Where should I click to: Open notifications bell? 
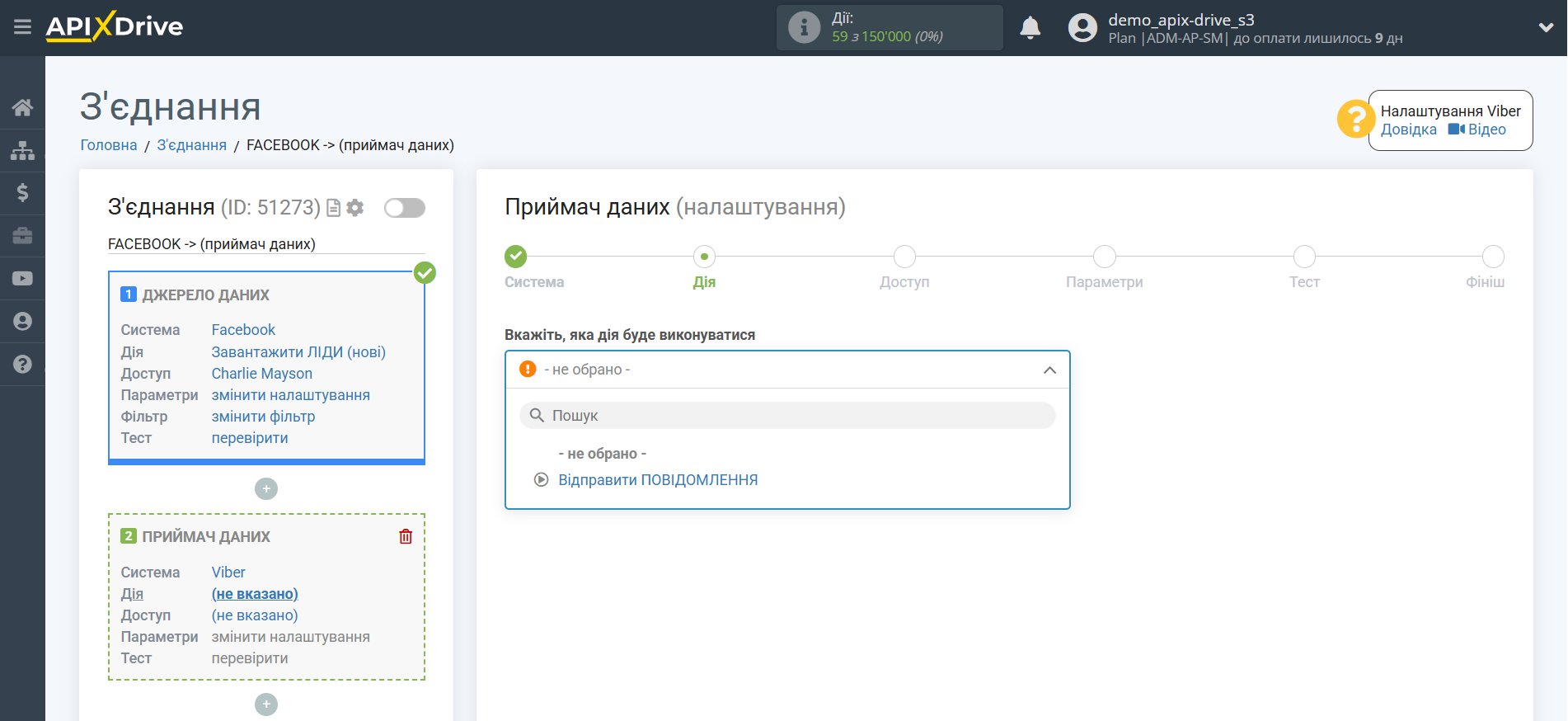tap(1030, 28)
